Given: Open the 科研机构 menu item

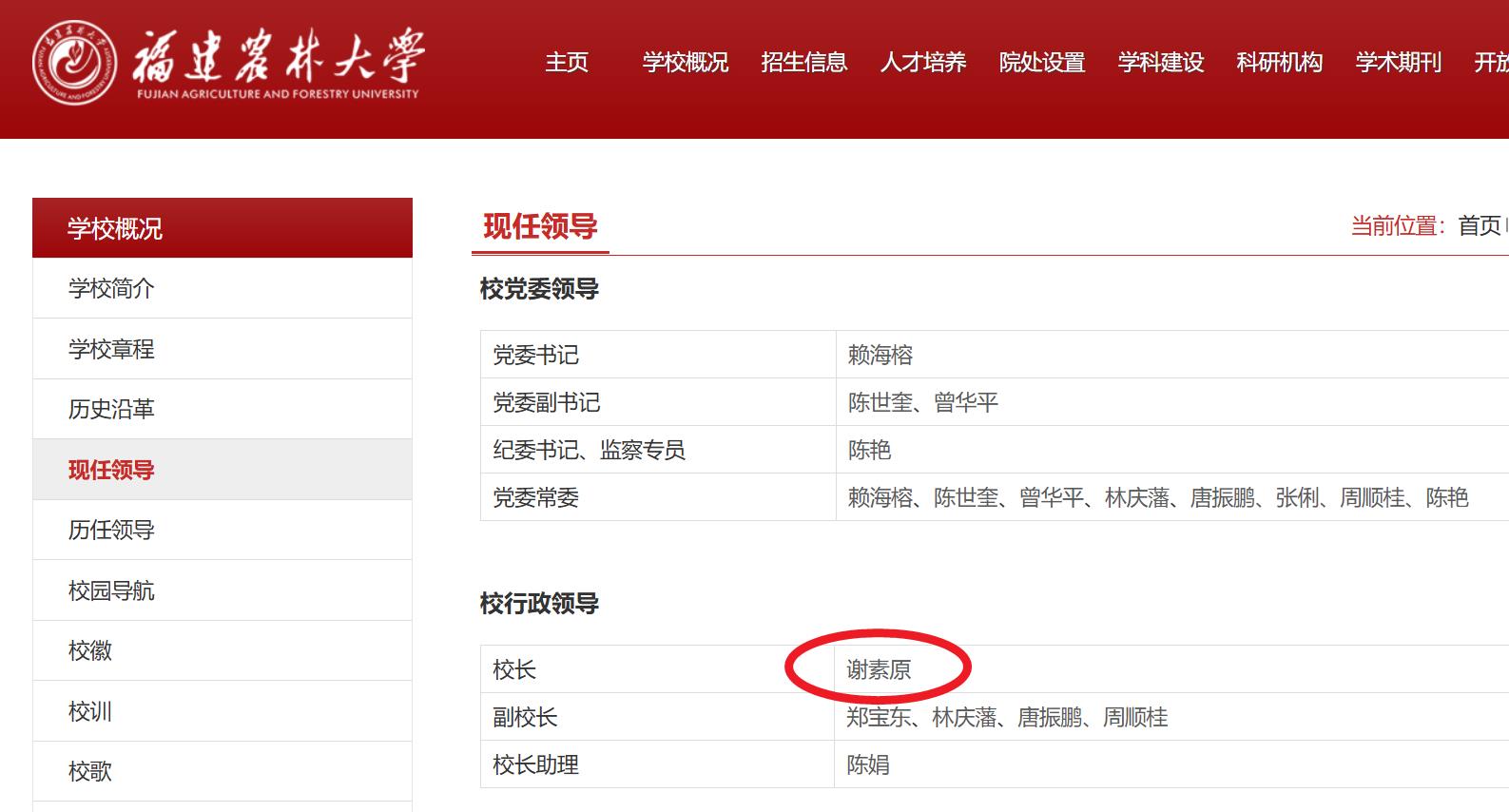Looking at the screenshot, I should pos(1280,63).
